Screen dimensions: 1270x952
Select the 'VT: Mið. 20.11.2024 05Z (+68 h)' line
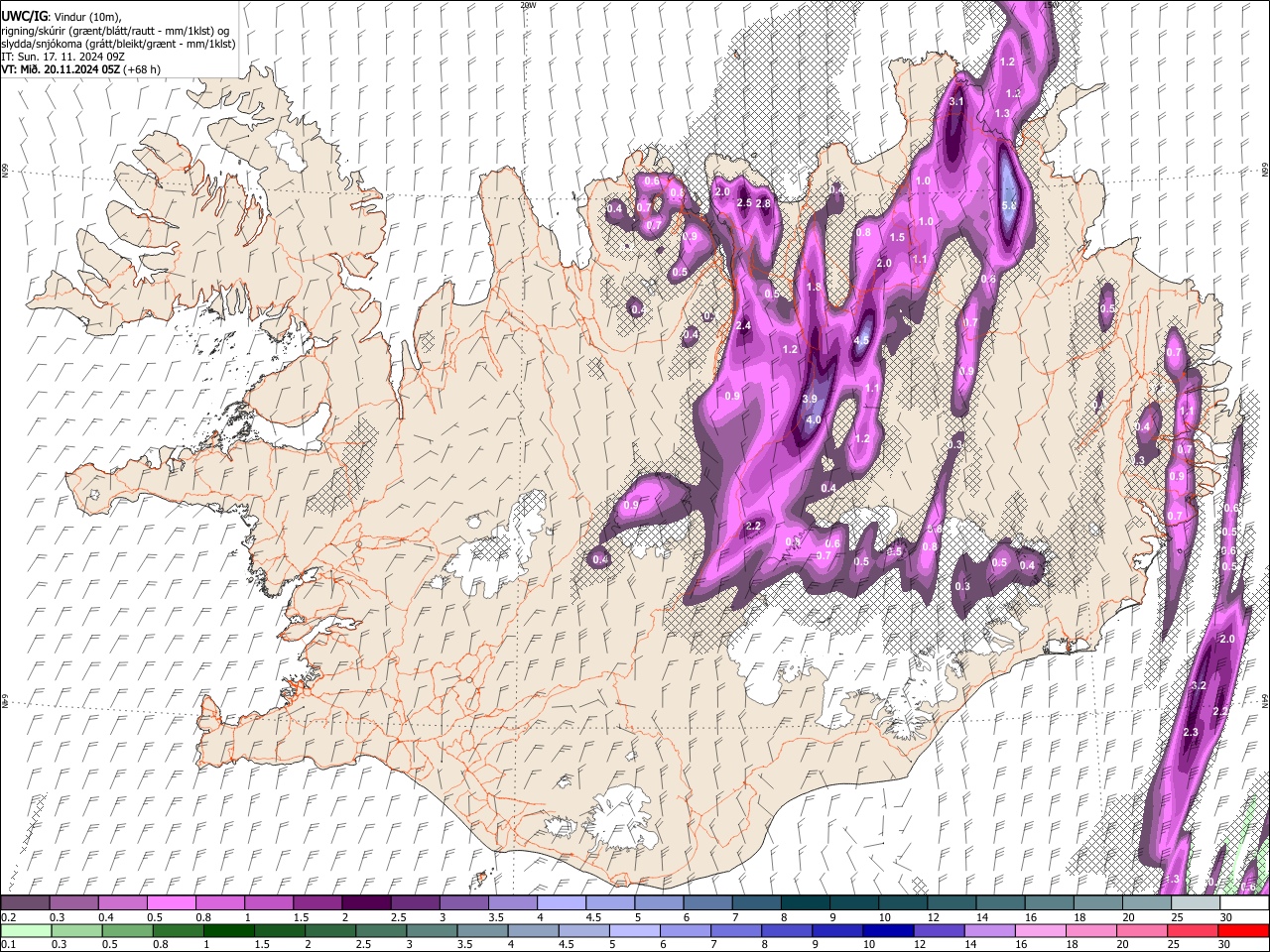[80, 69]
